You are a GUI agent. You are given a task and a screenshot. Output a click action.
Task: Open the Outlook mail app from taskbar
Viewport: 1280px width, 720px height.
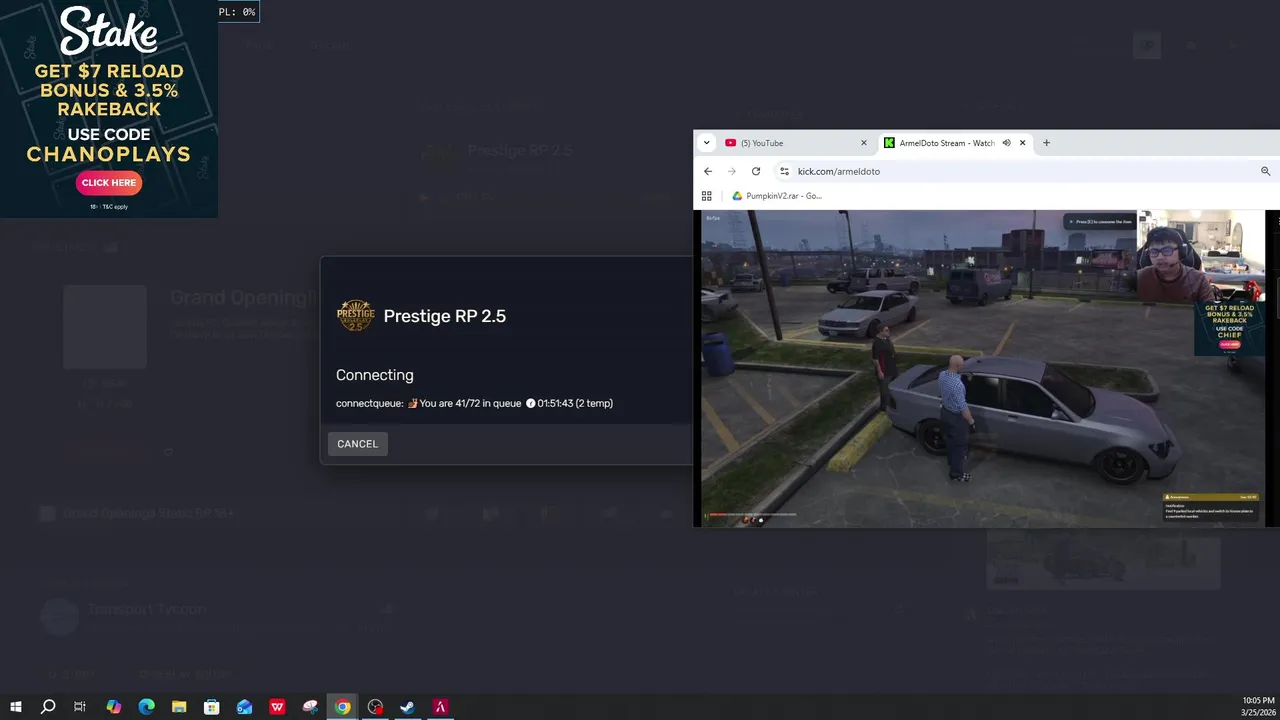(244, 707)
